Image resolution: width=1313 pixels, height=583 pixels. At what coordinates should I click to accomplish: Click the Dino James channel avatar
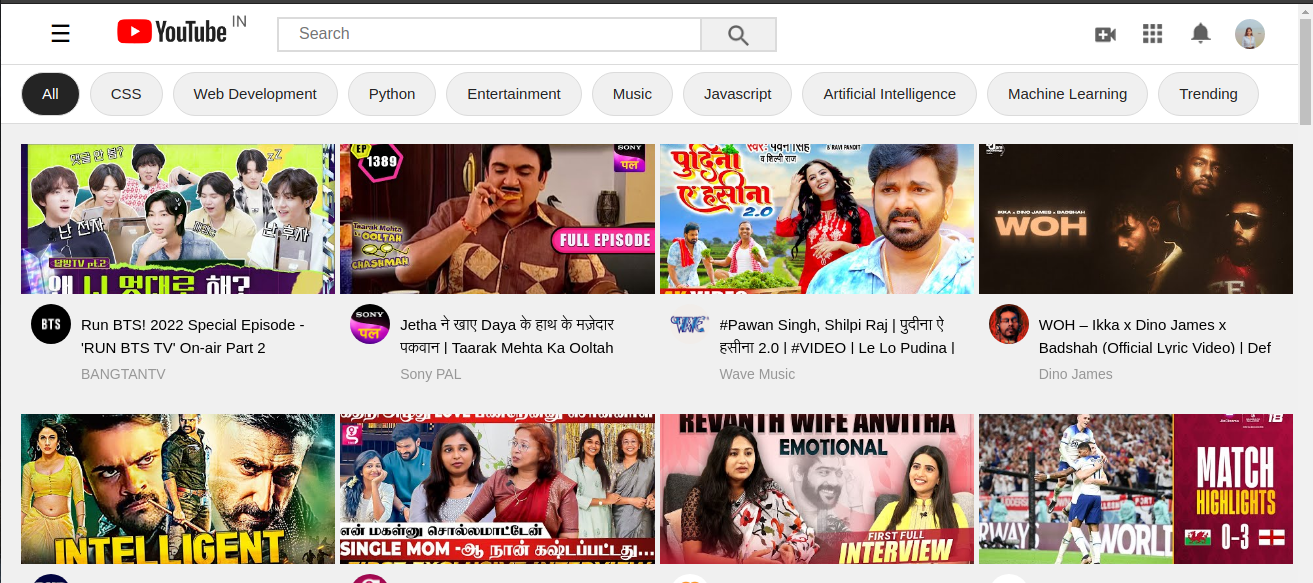click(1008, 323)
